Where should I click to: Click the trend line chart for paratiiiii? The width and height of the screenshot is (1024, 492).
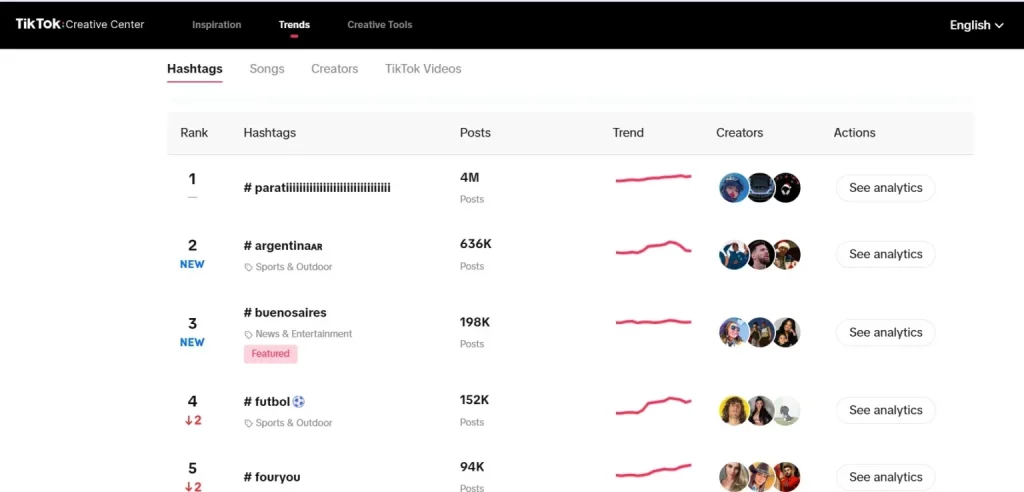coord(653,178)
